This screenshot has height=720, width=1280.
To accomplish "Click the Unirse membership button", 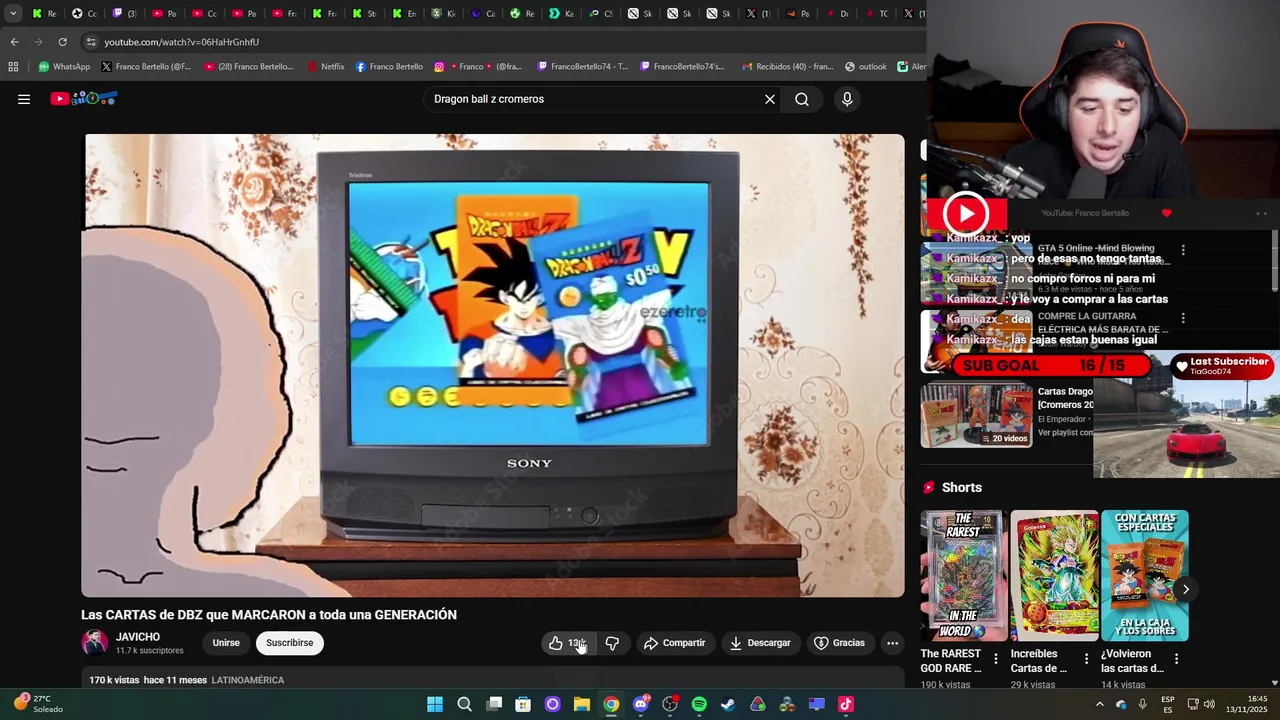I will click(x=226, y=643).
